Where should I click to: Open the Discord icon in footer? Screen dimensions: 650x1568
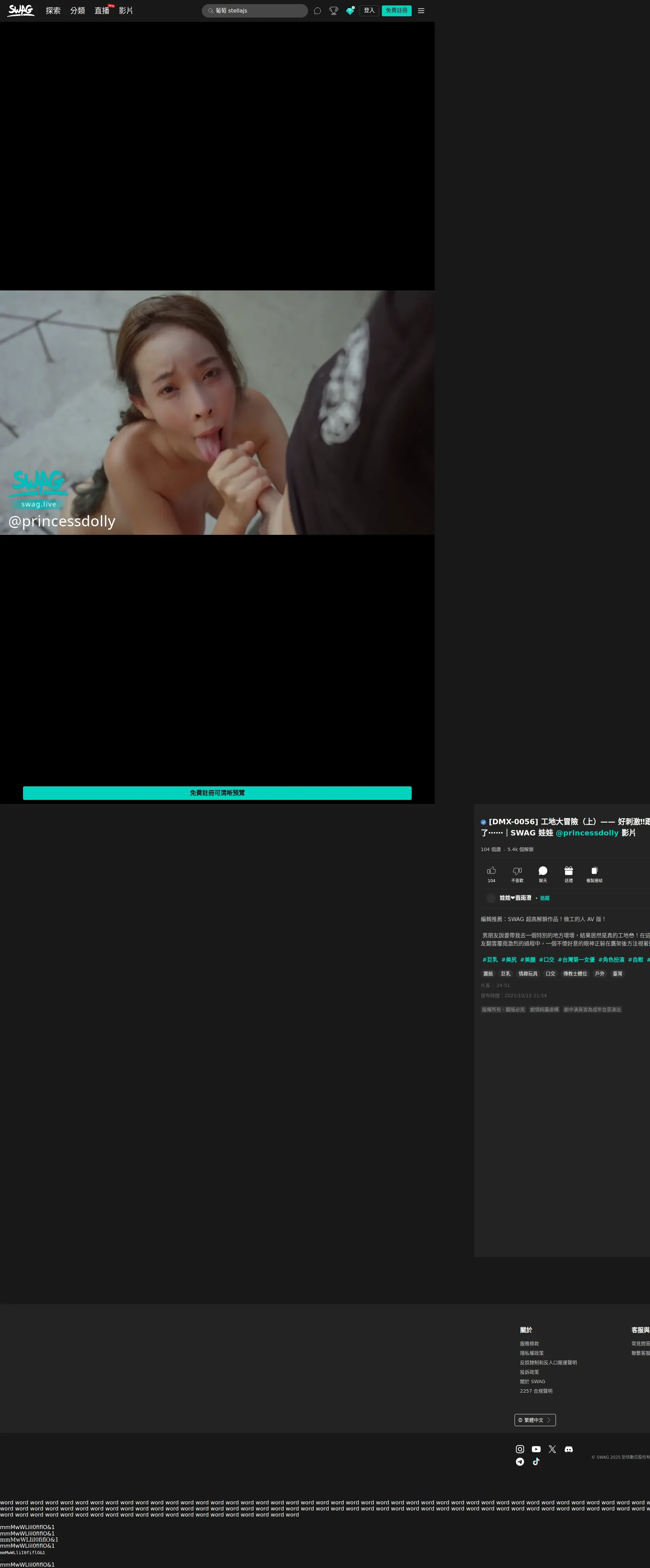[x=568, y=1449]
